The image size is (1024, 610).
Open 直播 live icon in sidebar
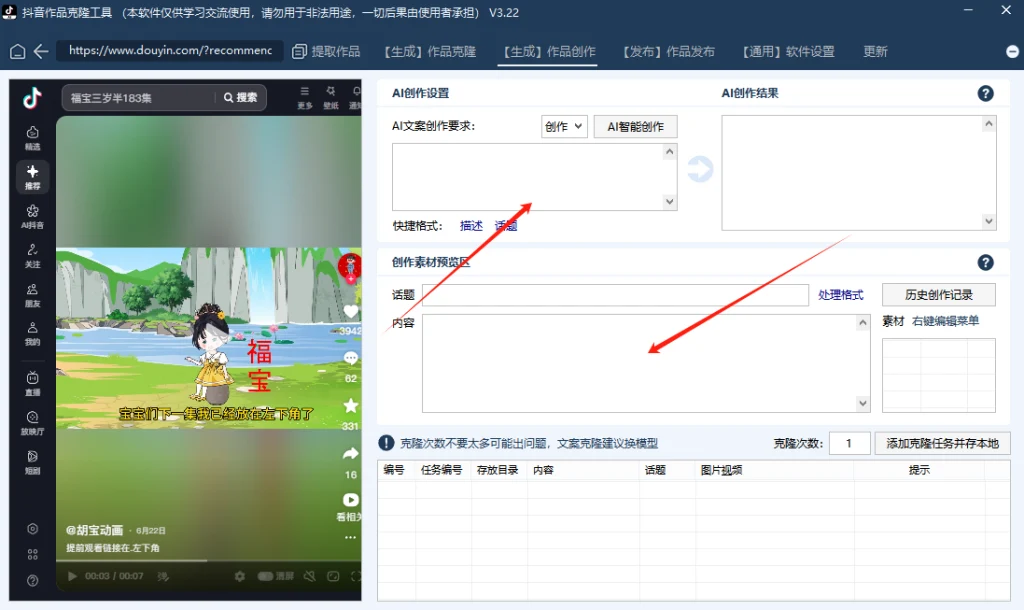(x=32, y=383)
